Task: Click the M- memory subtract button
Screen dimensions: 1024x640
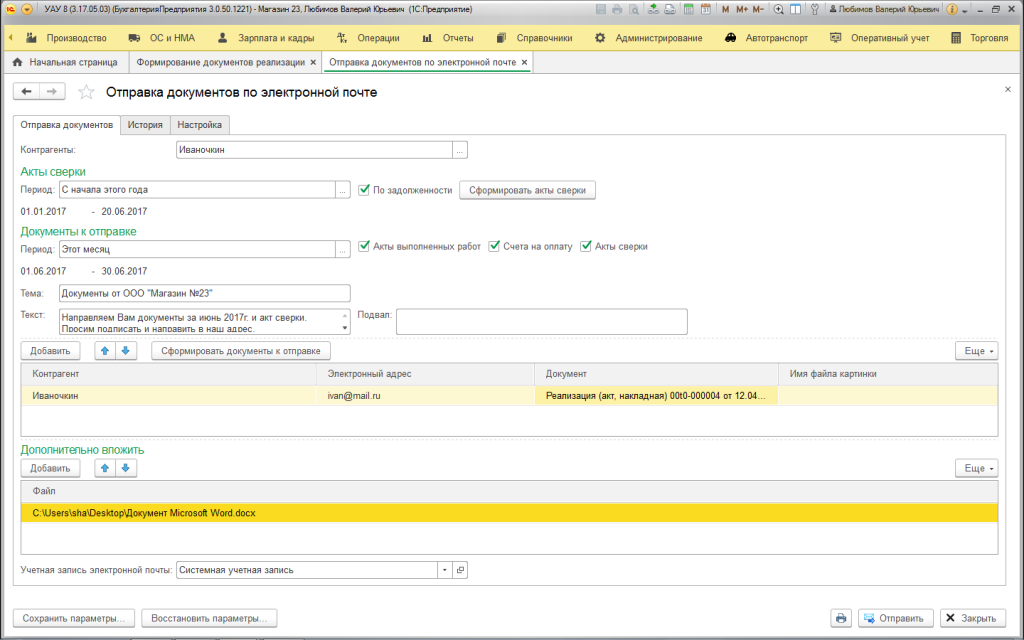Action: pos(758,10)
